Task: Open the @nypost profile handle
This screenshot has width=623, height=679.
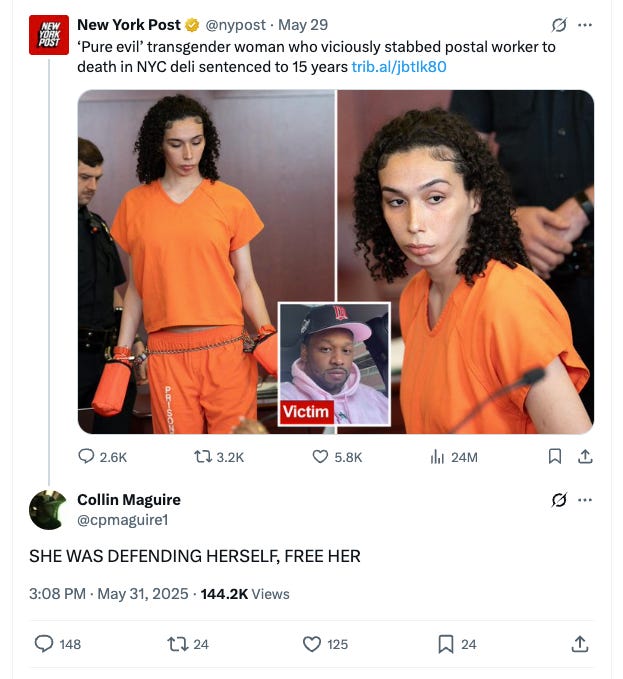Action: click(235, 25)
